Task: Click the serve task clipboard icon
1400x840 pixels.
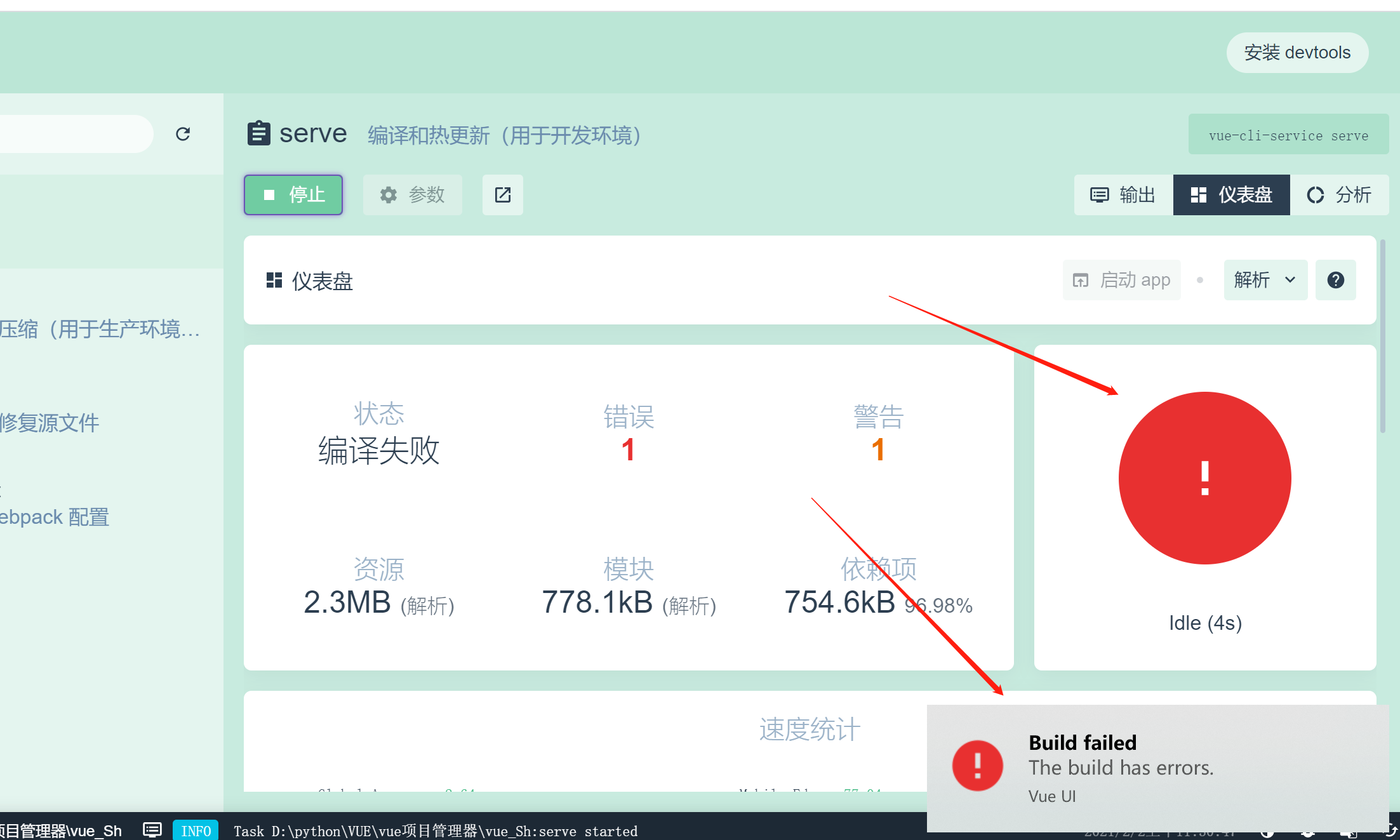Action: pyautogui.click(x=258, y=133)
